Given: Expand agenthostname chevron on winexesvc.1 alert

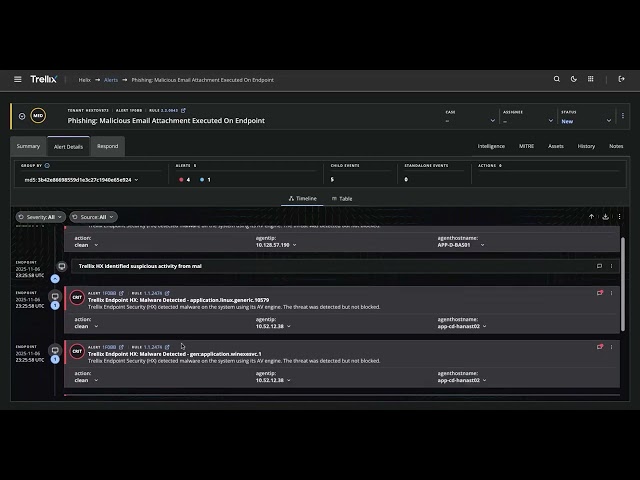Looking at the screenshot, I should pos(485,380).
